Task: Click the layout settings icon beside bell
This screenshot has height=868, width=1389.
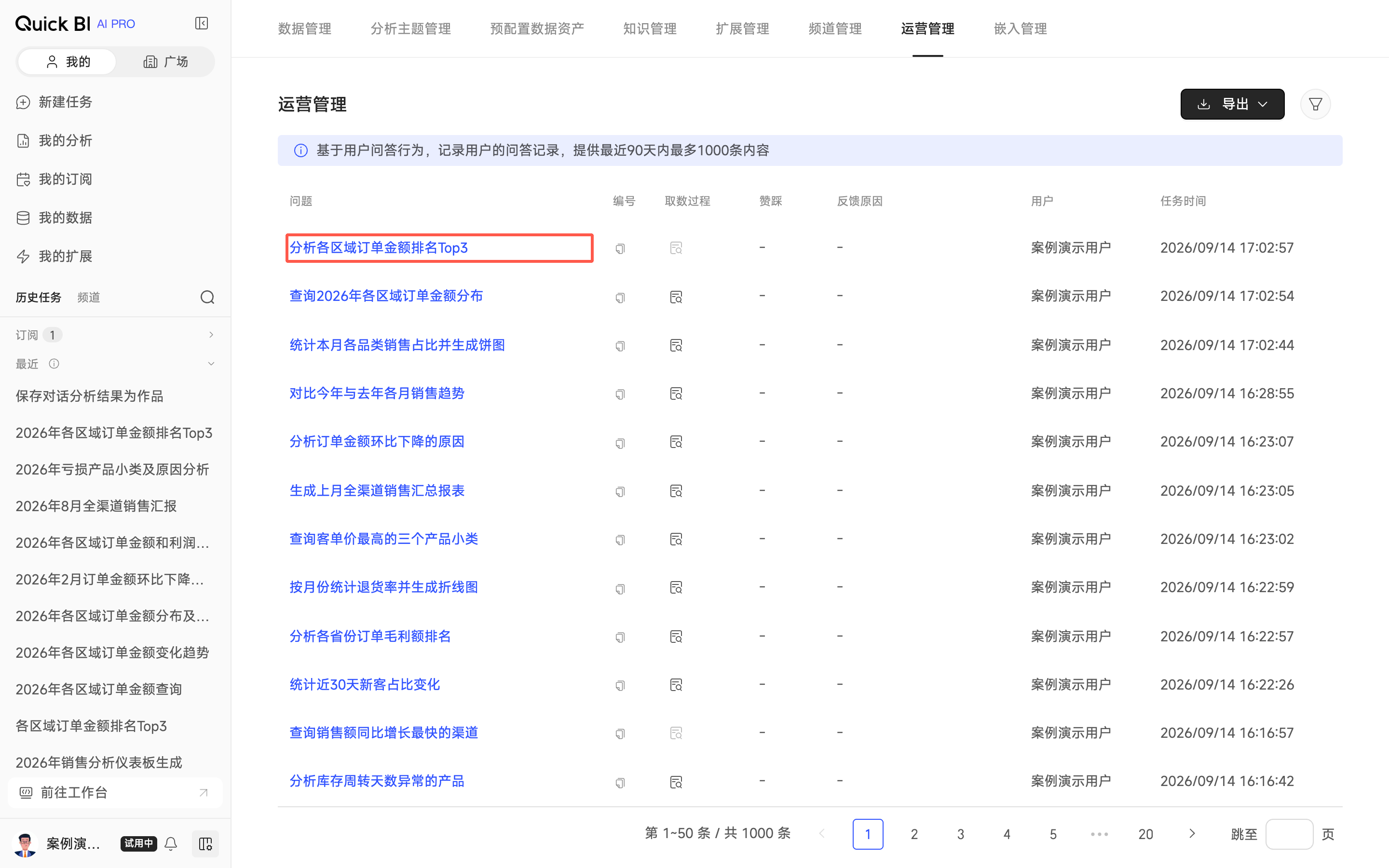Action: tap(205, 843)
